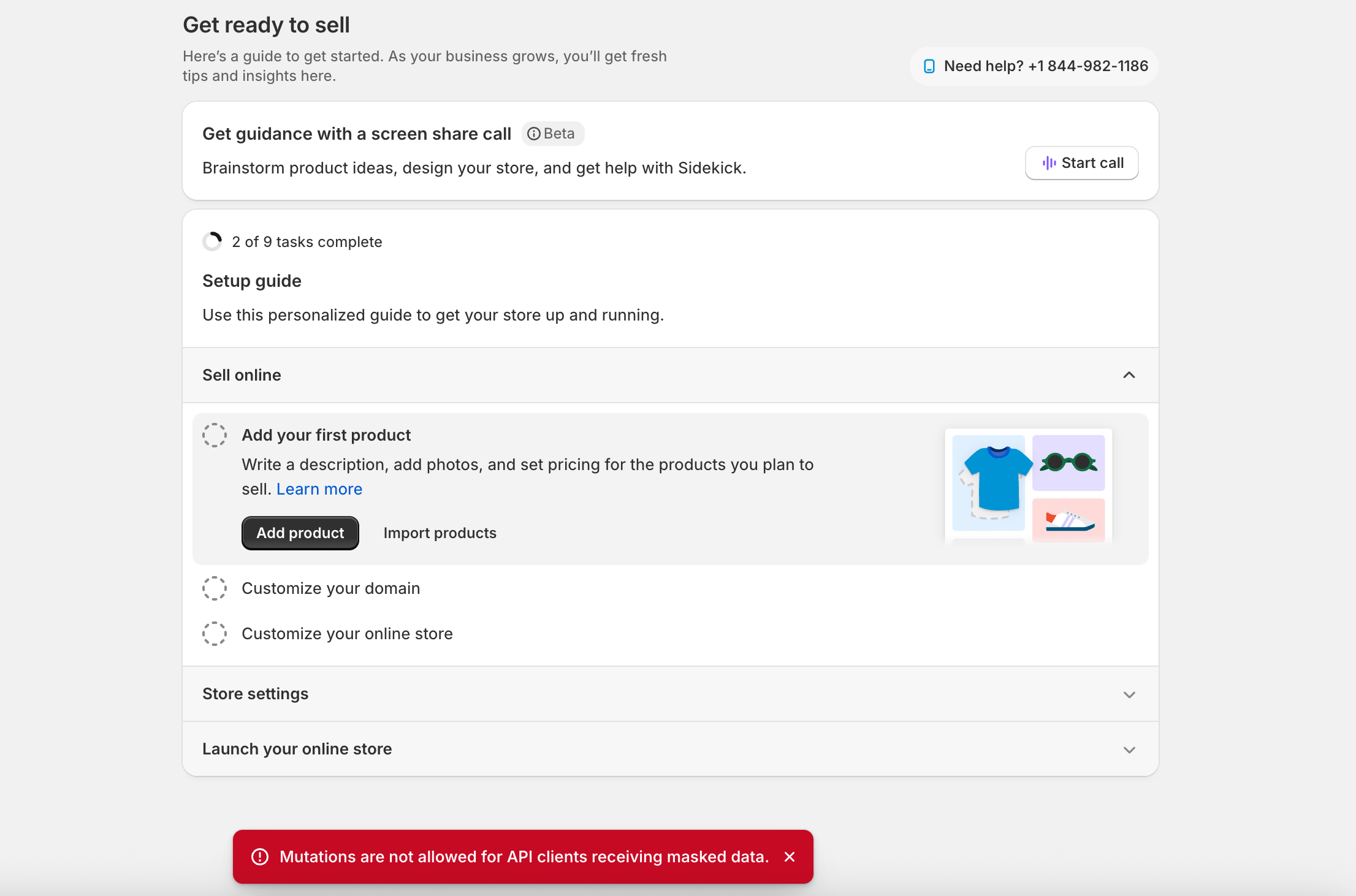Open the Learn more link
The width and height of the screenshot is (1356, 896).
coord(319,489)
